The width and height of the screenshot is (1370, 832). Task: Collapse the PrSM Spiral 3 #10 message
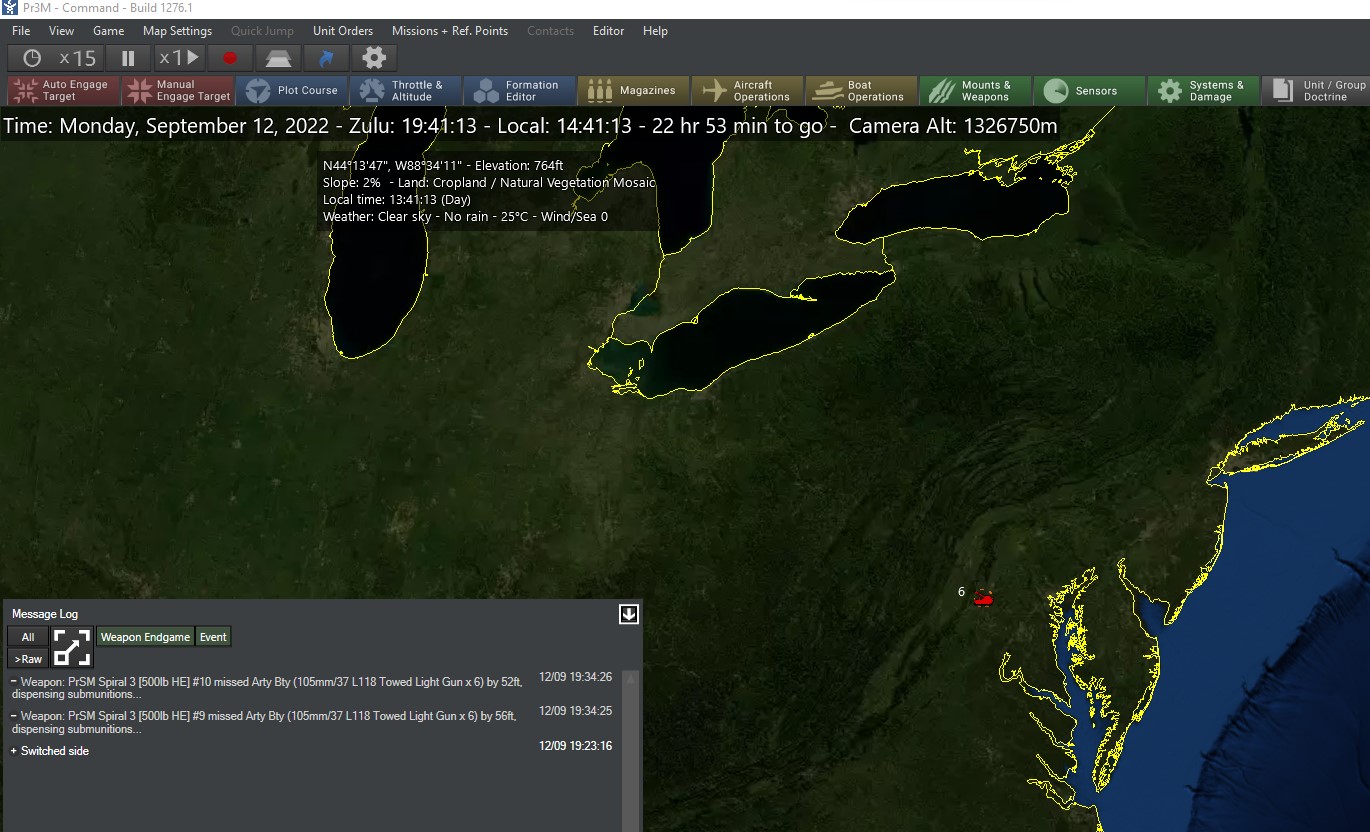[12, 681]
